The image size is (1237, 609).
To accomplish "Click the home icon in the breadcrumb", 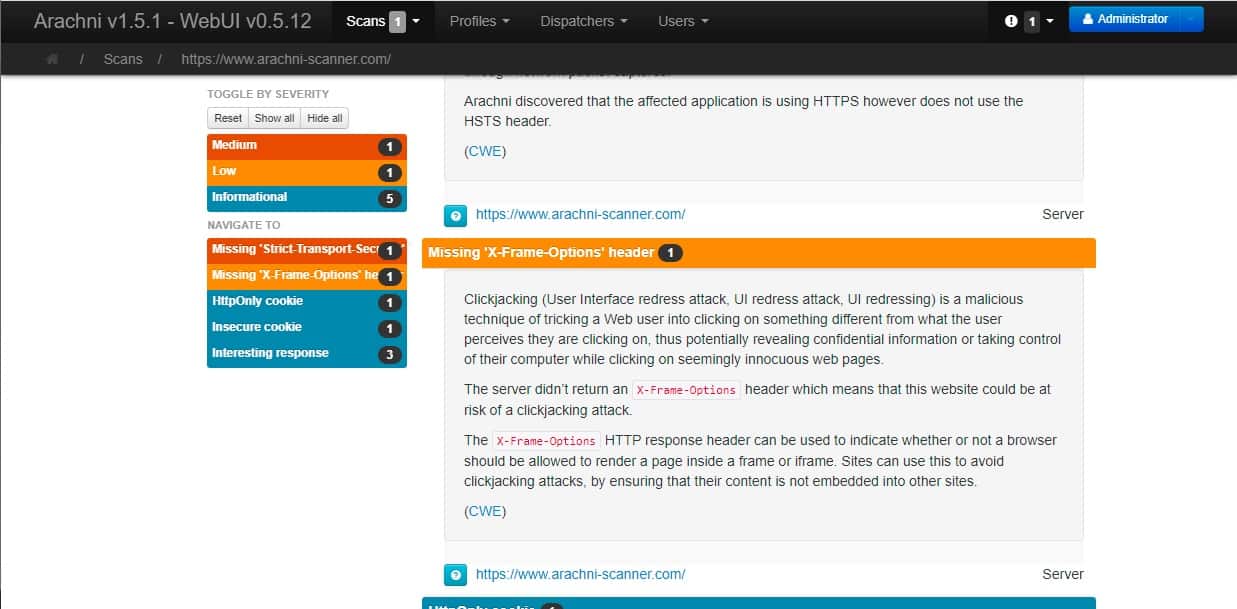I will (x=52, y=59).
